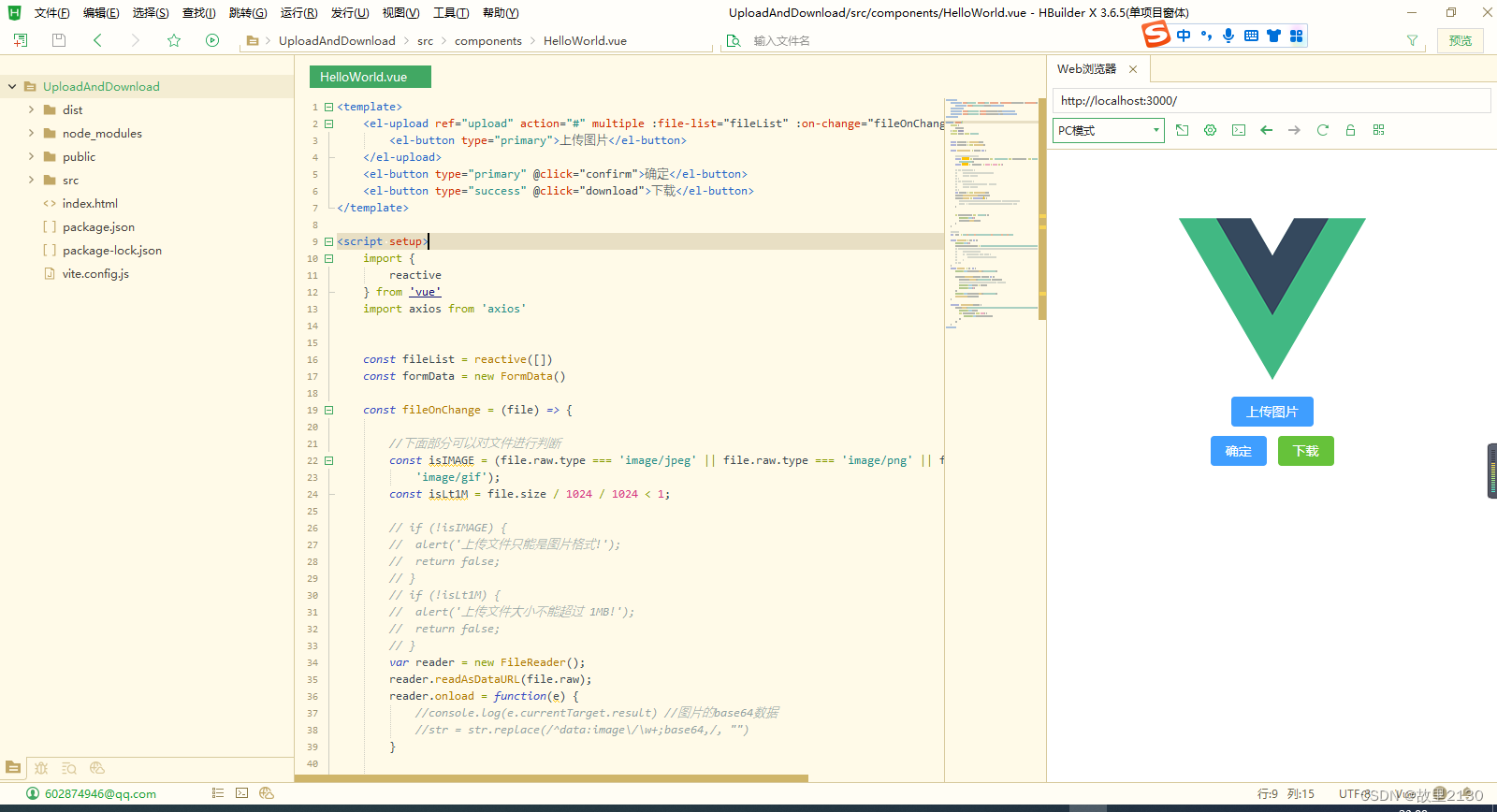Click the new file icon in toolbar
Screen dimensions: 1497x812
(x=21, y=40)
